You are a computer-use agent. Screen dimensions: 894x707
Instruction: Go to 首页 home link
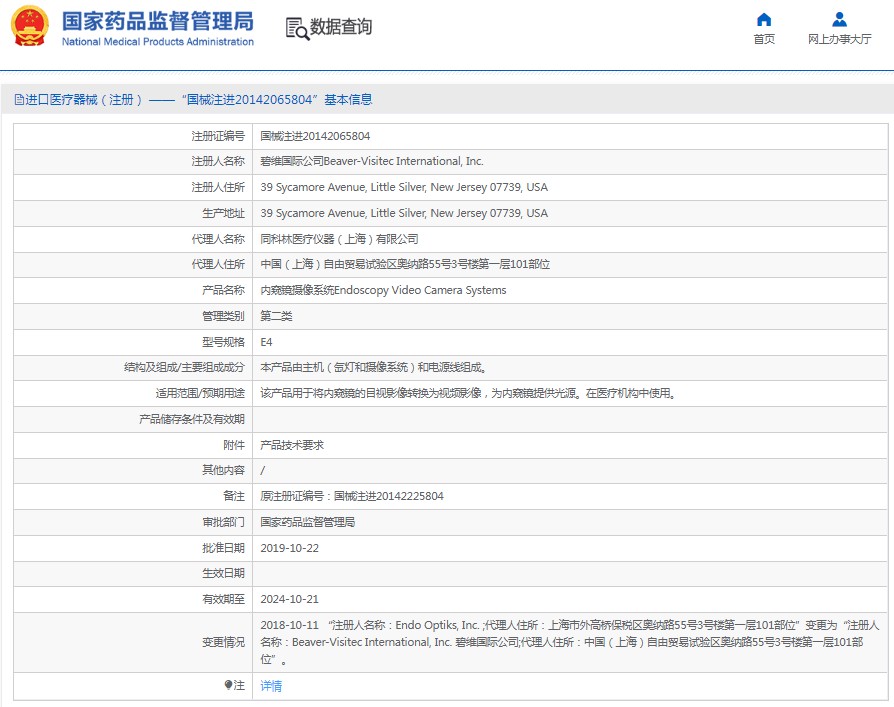click(x=763, y=39)
